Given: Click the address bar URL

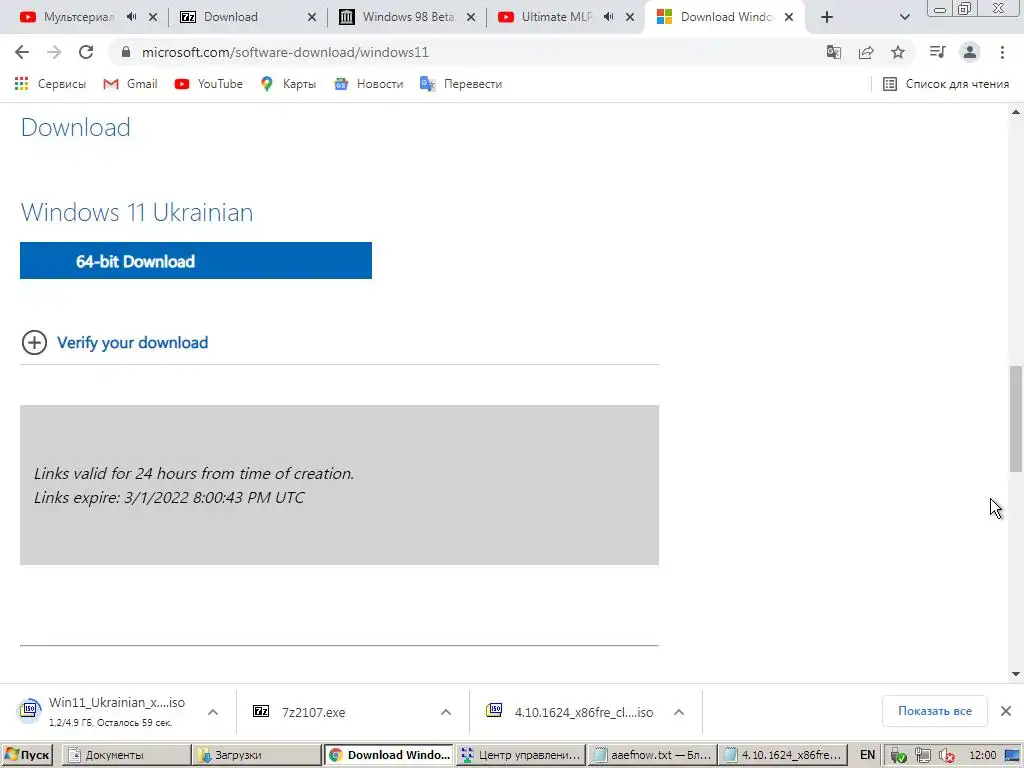Looking at the screenshot, I should point(285,52).
